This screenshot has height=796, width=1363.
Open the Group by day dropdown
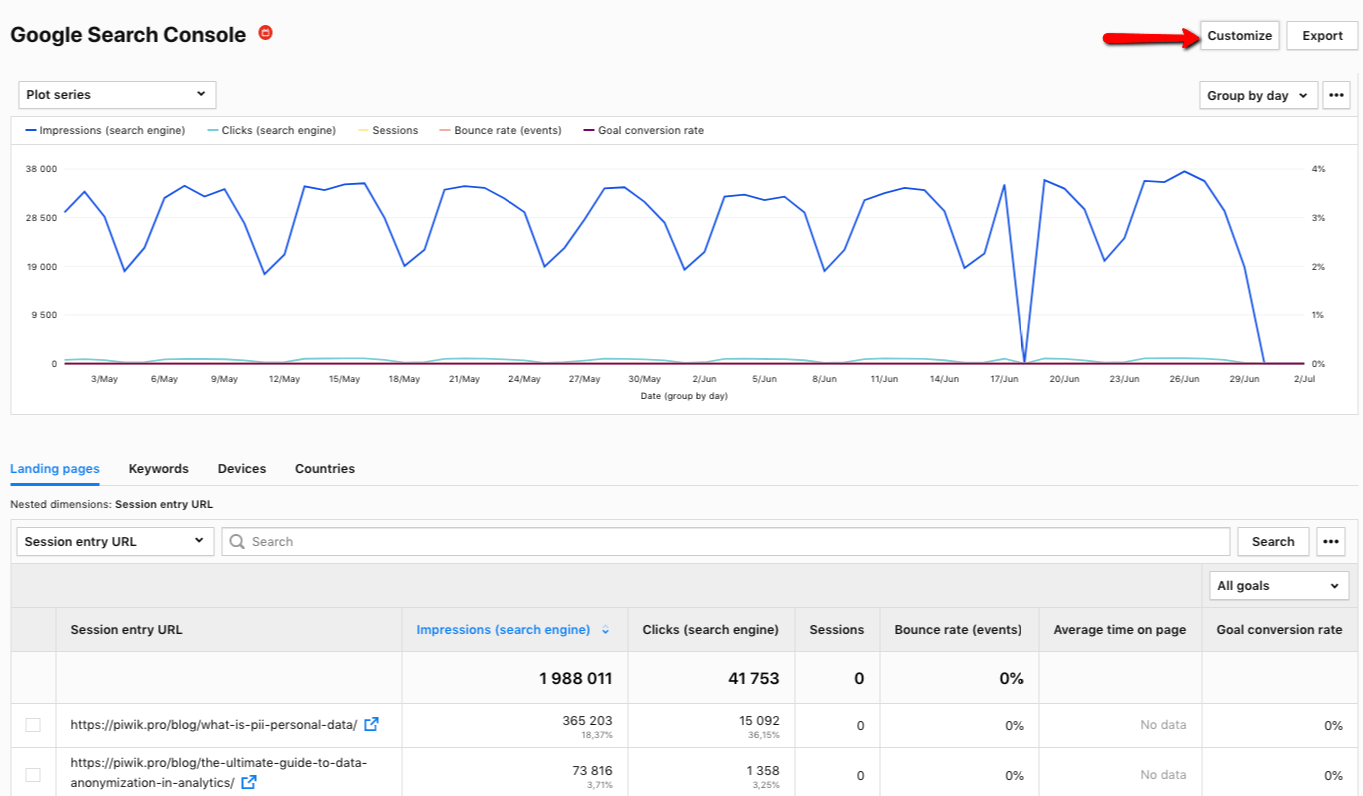[x=1257, y=95]
